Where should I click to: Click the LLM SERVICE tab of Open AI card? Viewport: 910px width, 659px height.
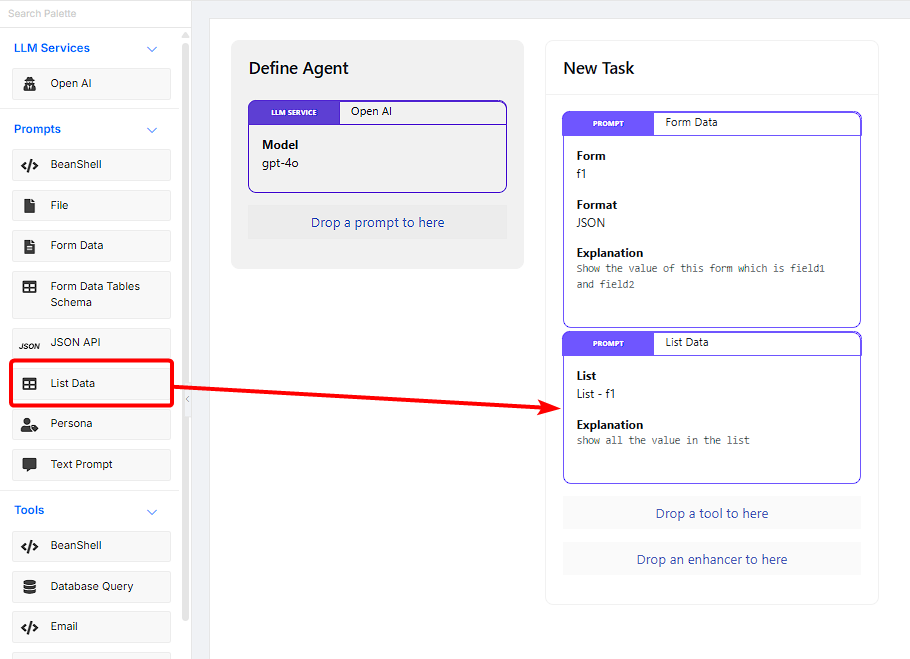point(294,113)
